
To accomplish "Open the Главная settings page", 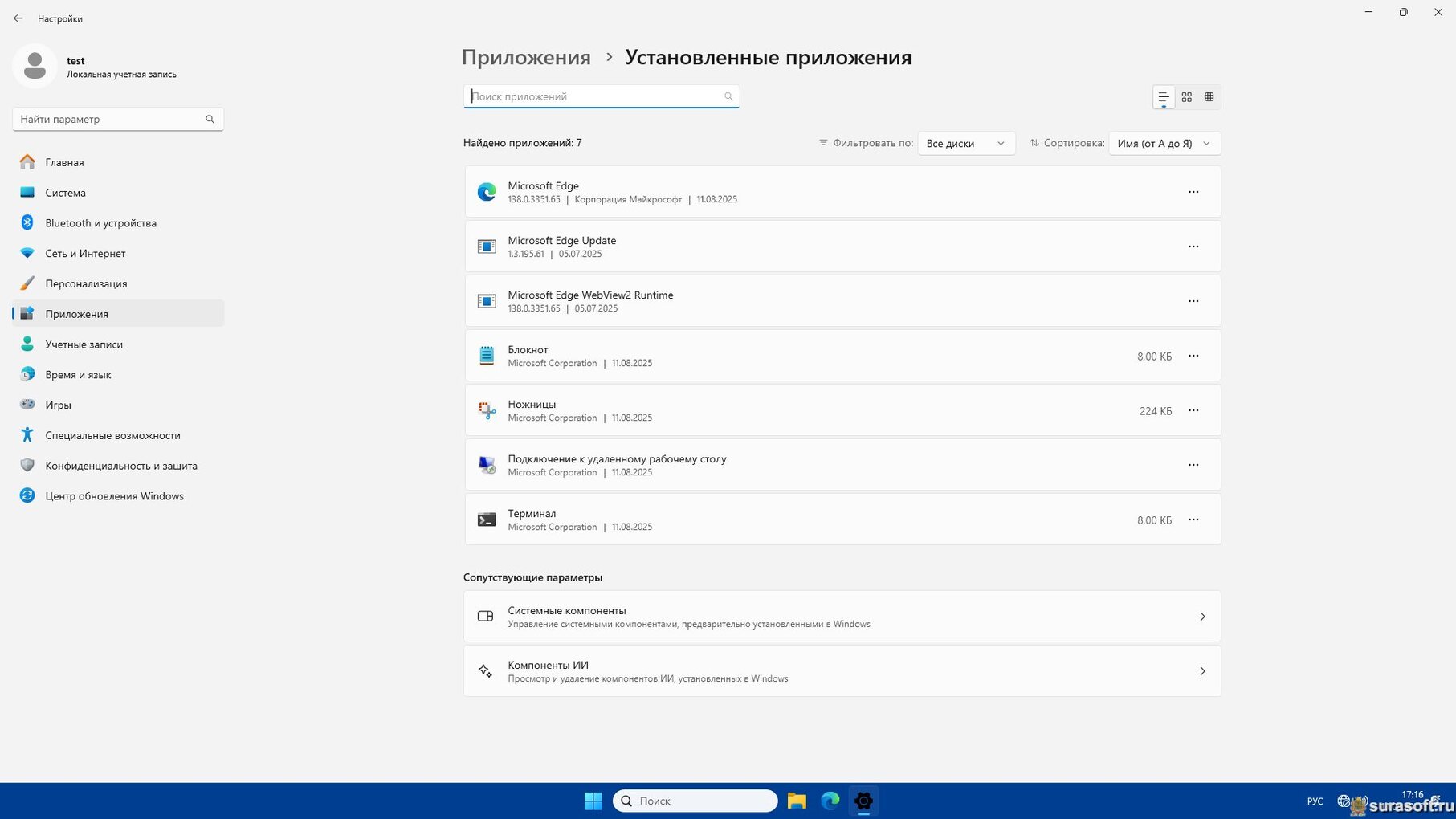I will [x=118, y=162].
